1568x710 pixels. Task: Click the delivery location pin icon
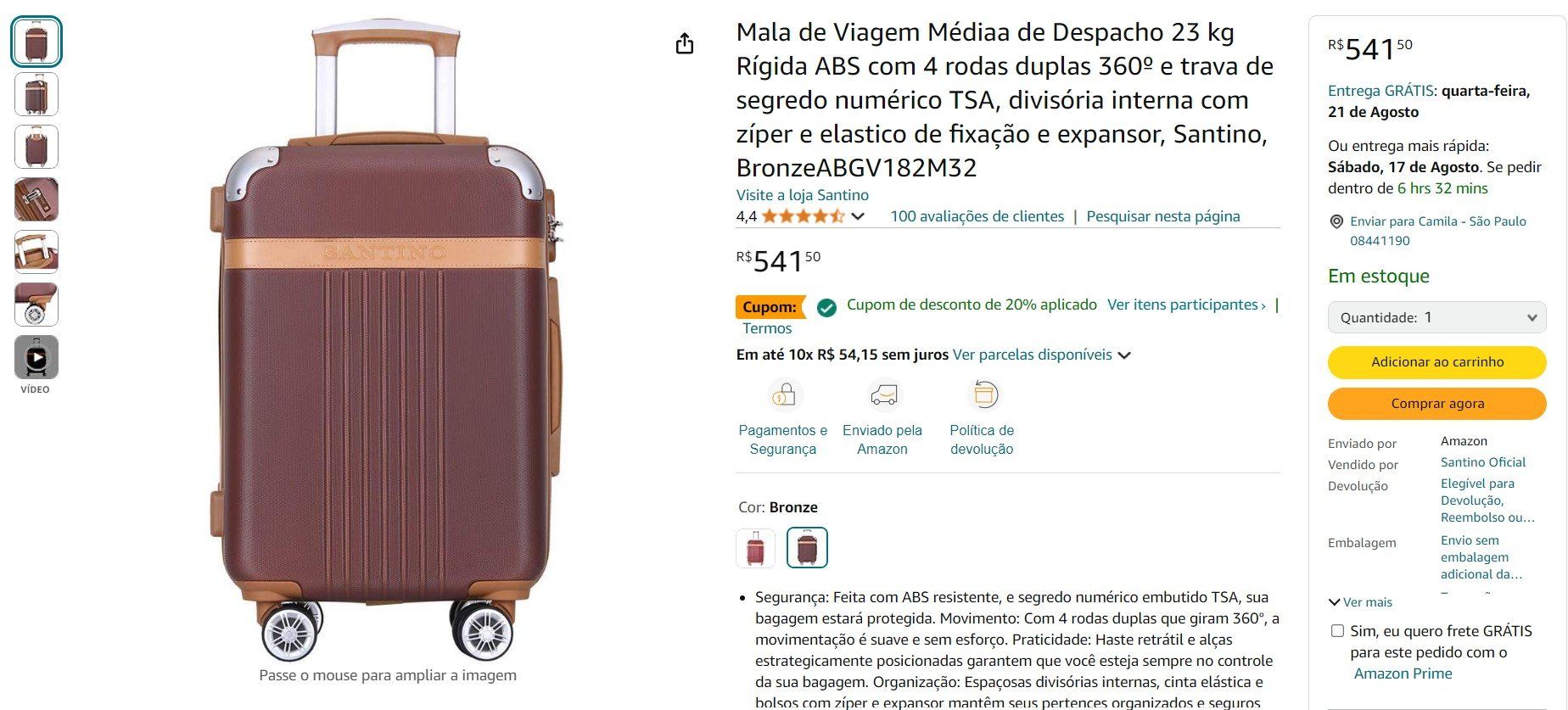pyautogui.click(x=1336, y=222)
